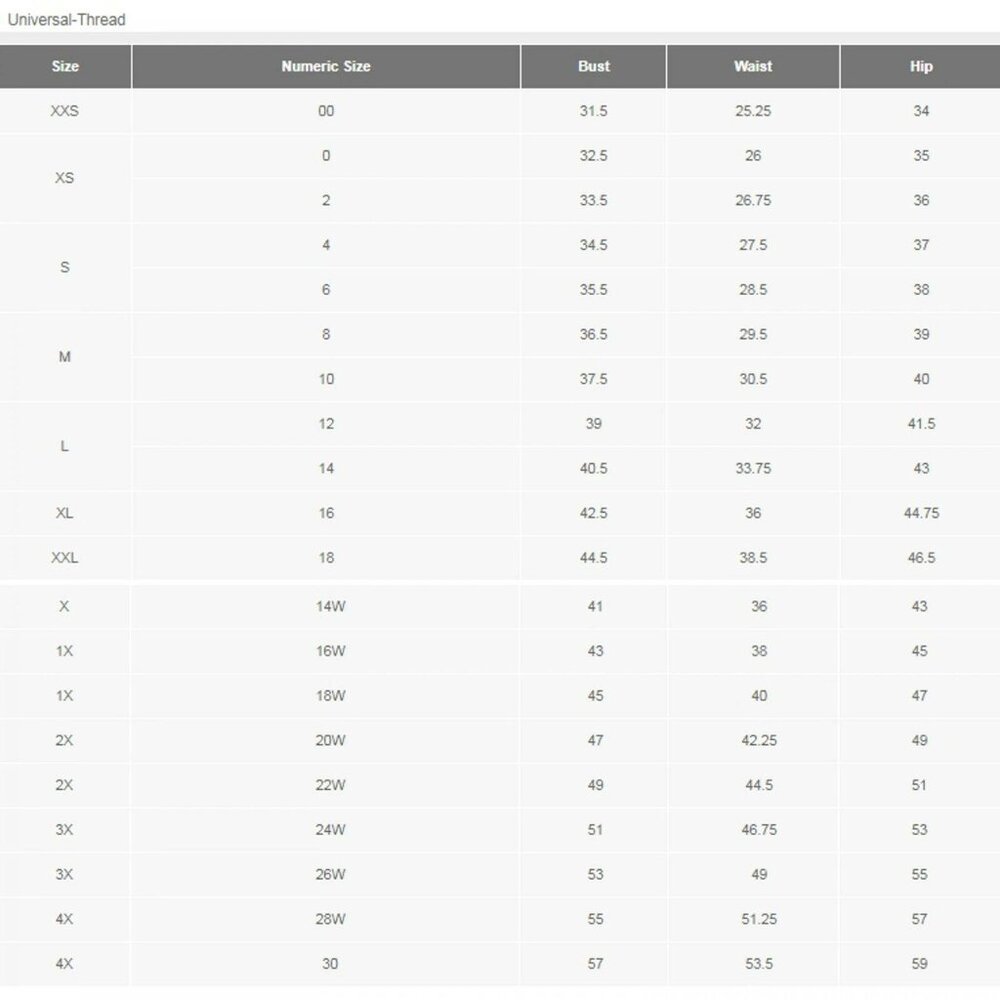Click the 33.75 waist value

click(753, 468)
